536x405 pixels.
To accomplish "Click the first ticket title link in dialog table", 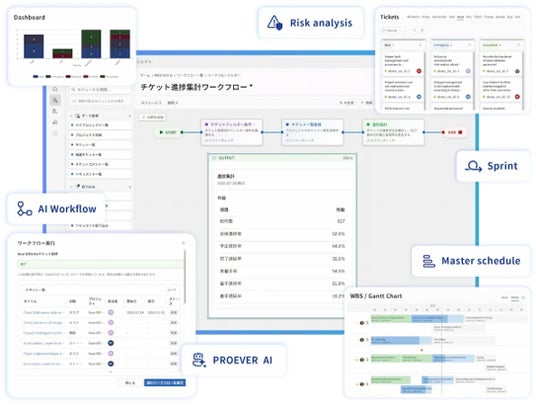I will click(43, 312).
